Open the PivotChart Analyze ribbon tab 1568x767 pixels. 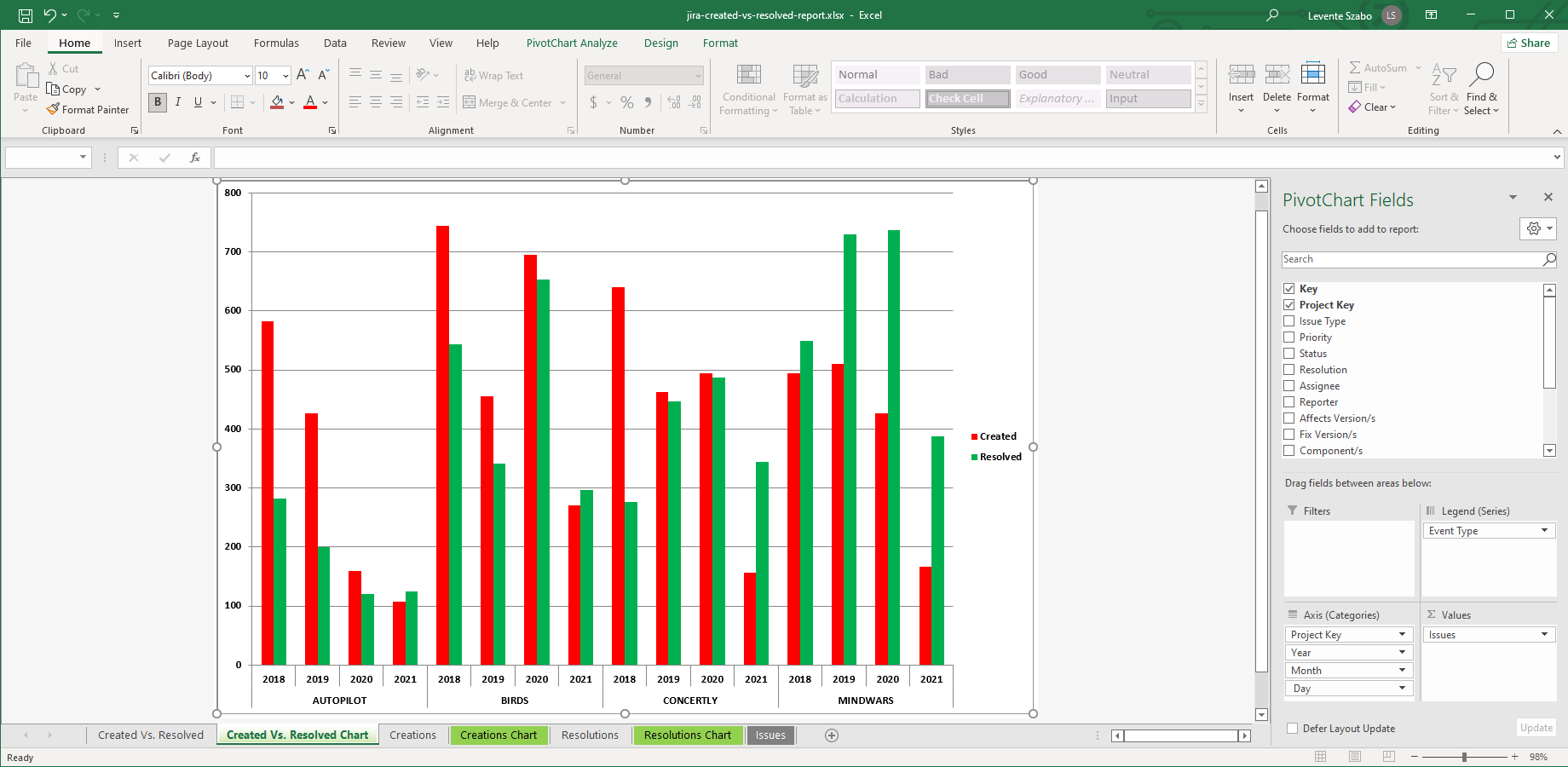tap(571, 43)
